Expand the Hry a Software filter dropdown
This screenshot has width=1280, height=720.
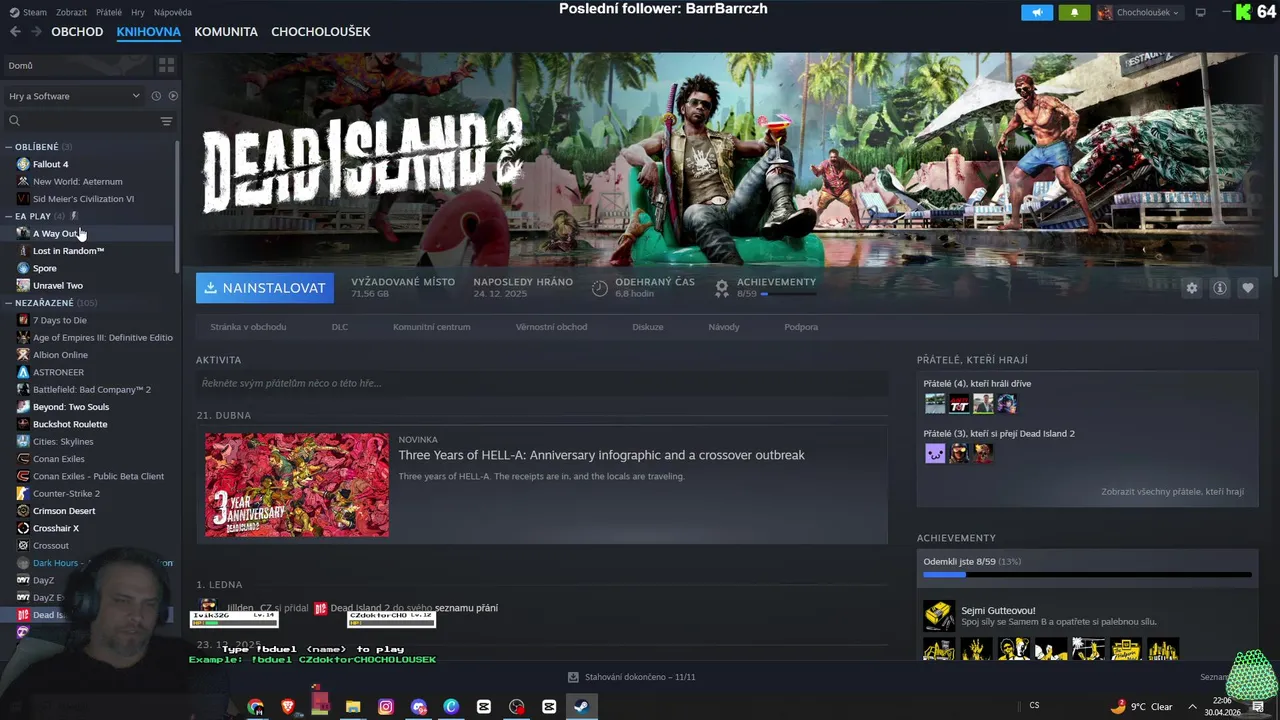75,96
